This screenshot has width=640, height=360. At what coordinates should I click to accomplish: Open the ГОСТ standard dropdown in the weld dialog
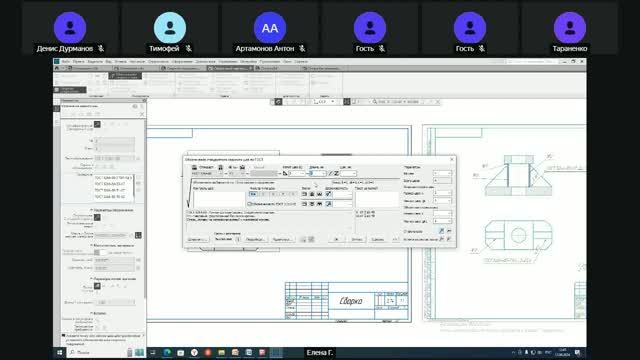click(207, 173)
